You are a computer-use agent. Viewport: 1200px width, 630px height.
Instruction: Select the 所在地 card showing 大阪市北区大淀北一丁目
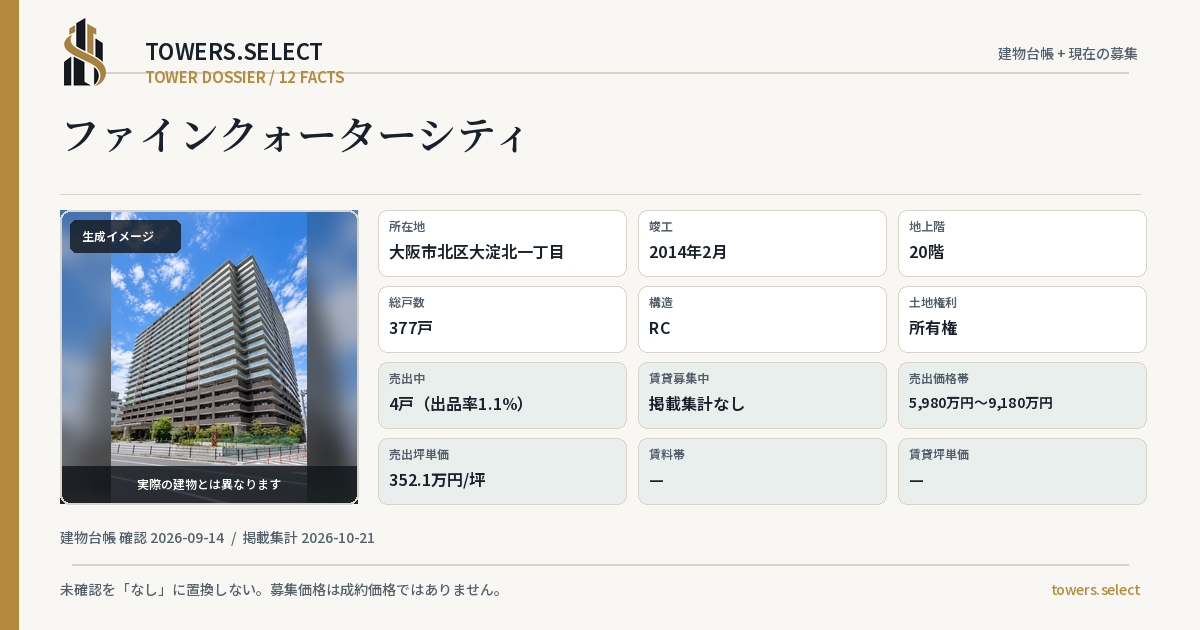click(x=502, y=243)
